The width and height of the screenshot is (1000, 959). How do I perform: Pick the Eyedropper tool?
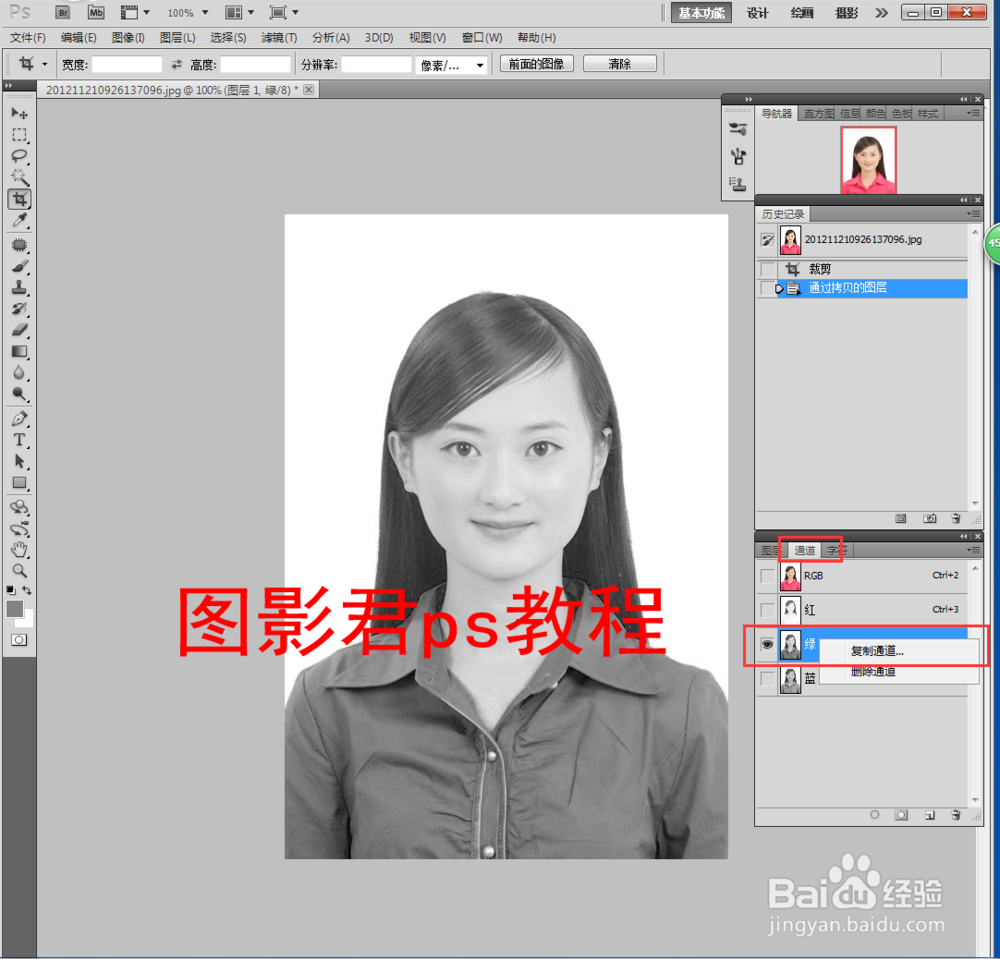pos(18,220)
